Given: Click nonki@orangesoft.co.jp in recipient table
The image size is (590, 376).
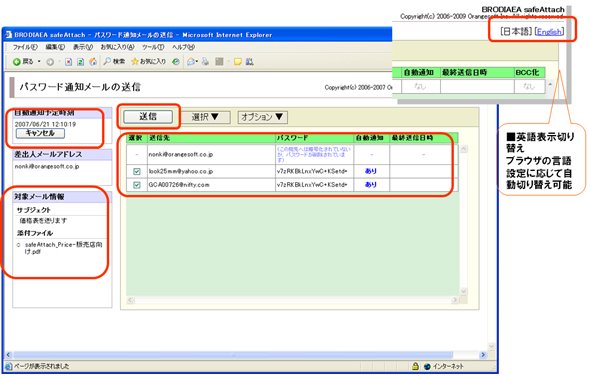Looking at the screenshot, I should pyautogui.click(x=181, y=154).
